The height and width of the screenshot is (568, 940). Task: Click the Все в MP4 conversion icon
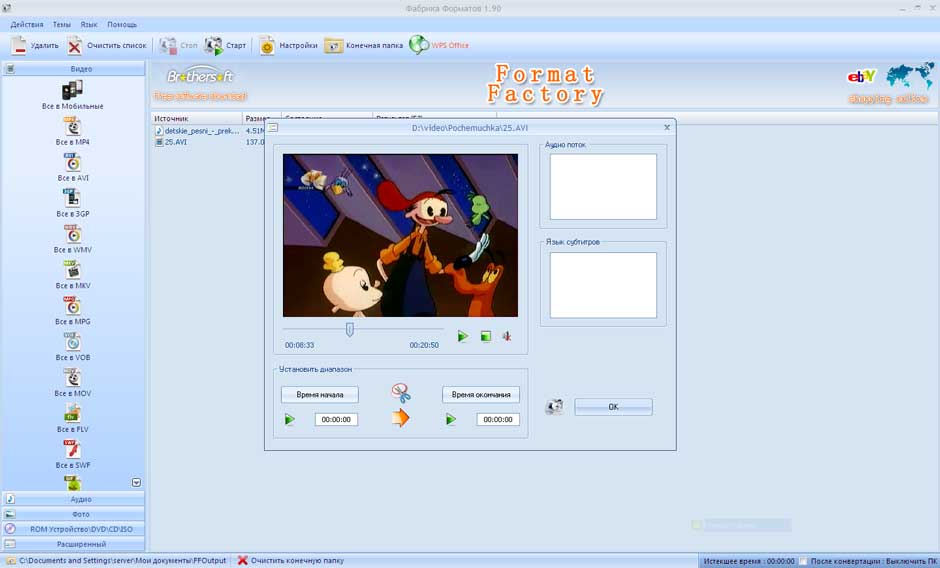72,126
